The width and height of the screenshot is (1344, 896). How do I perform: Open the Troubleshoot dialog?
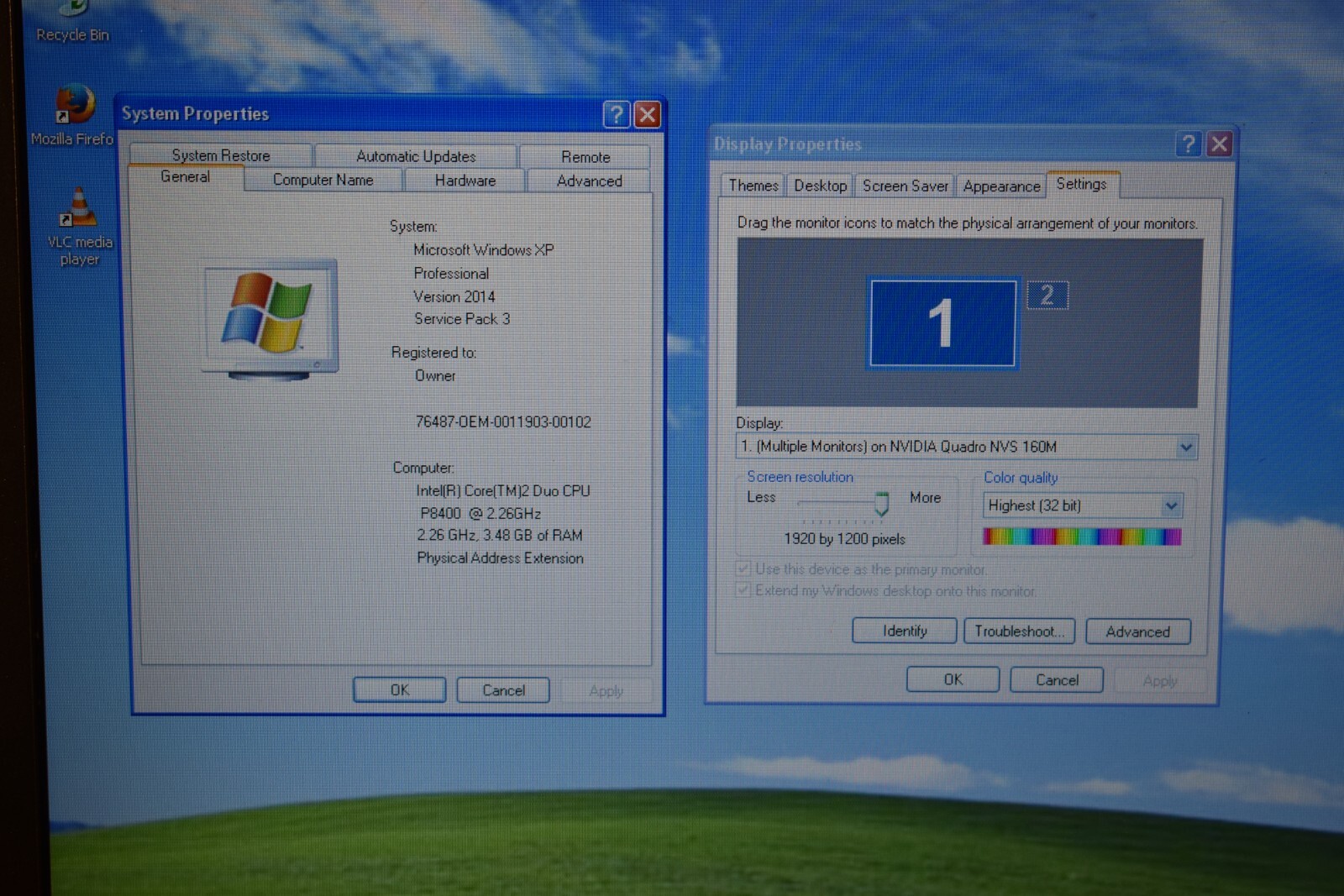point(1020,631)
